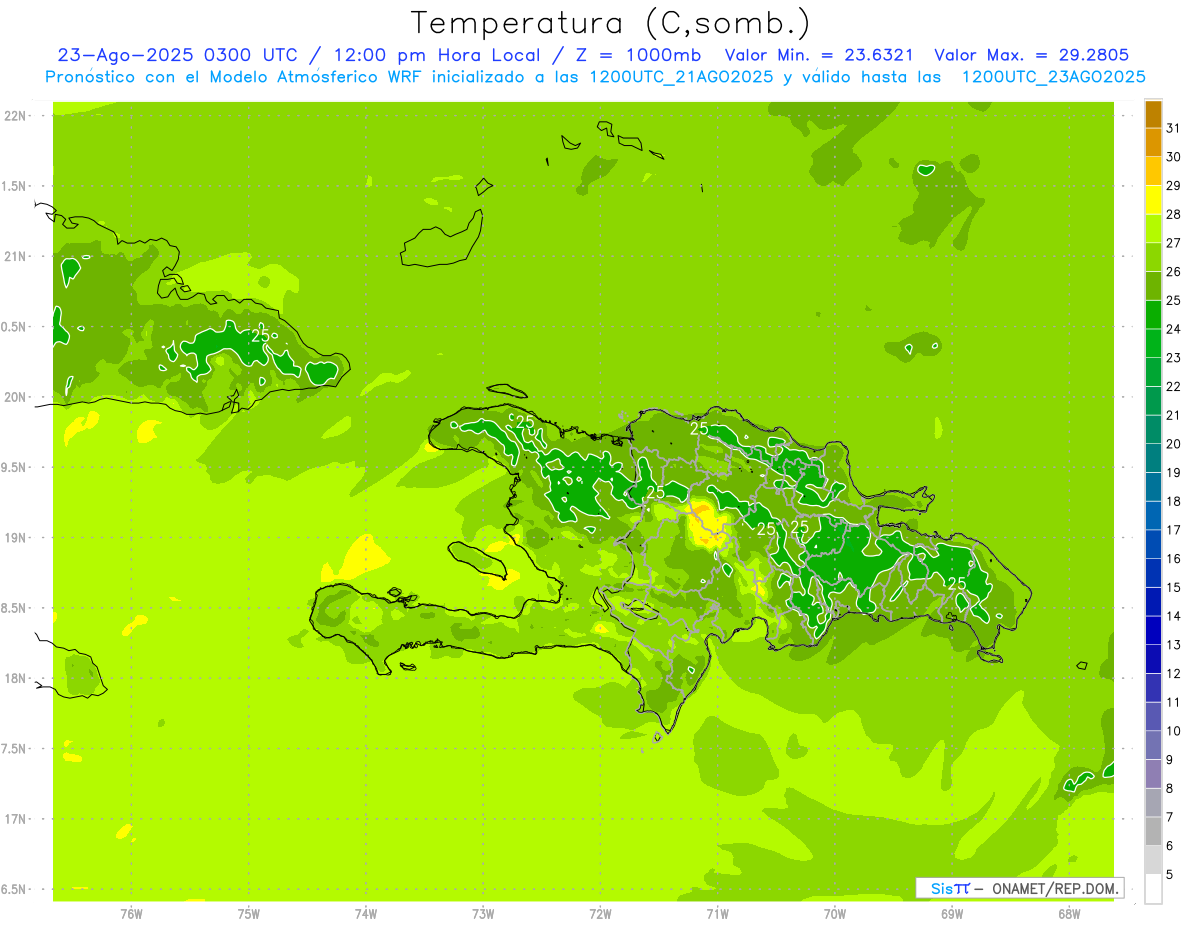Click the color bar label 25
This screenshot has width=1200, height=927.
[x=1173, y=300]
